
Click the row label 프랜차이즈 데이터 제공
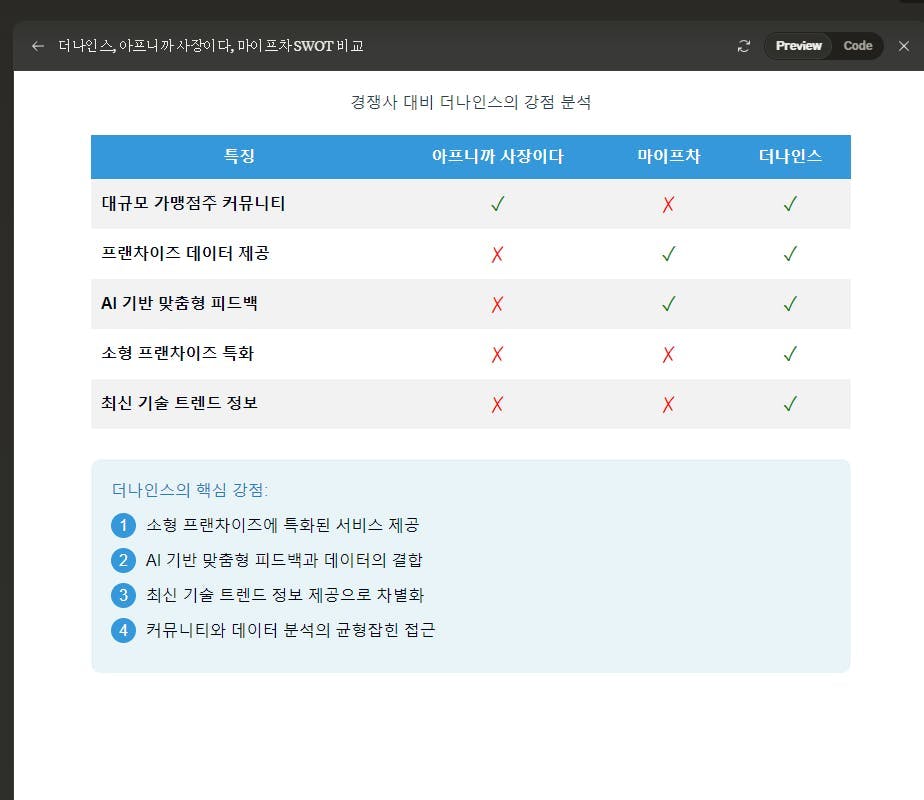pos(186,253)
